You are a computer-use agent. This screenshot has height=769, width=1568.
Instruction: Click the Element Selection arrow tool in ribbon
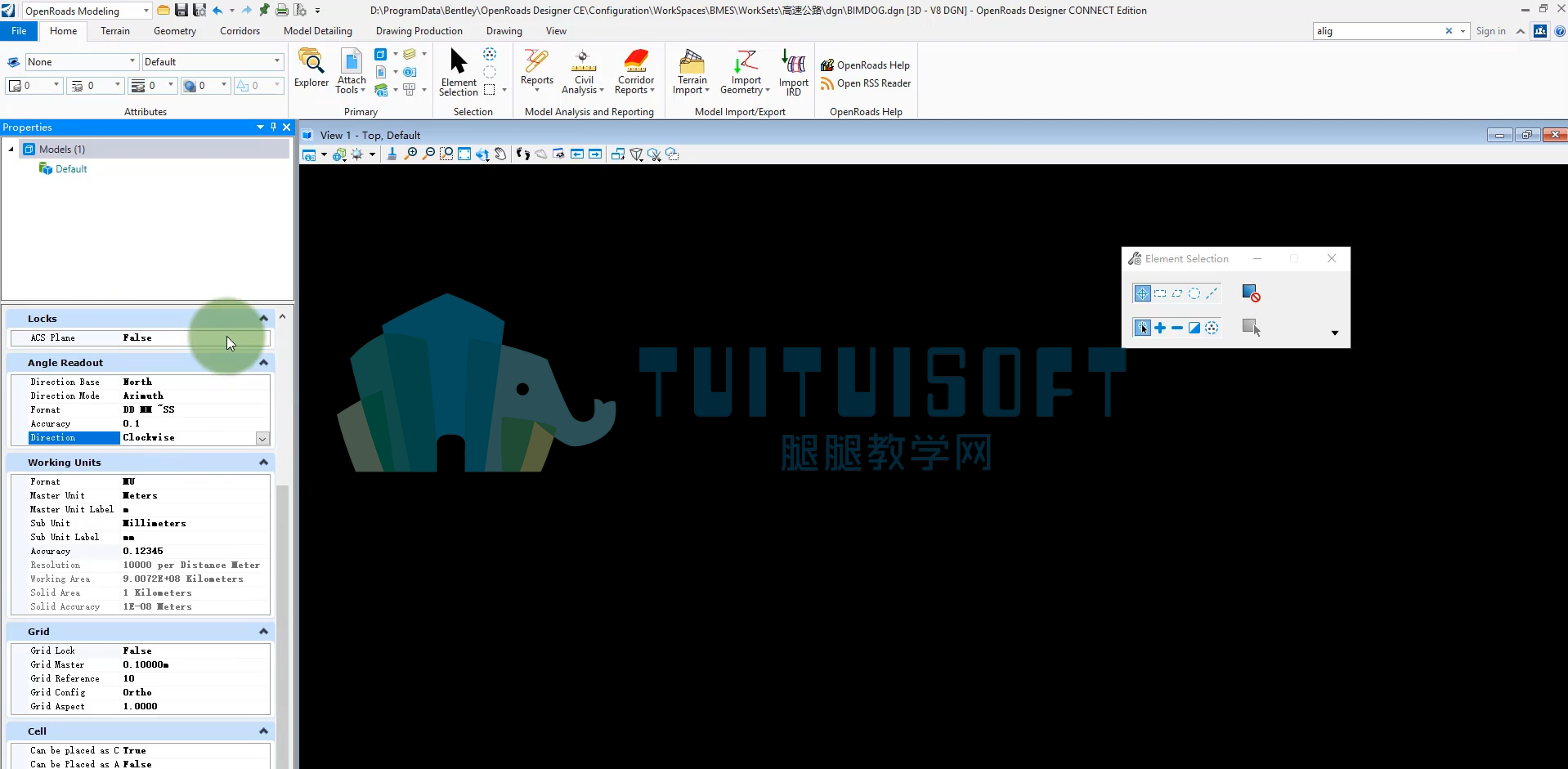pyautogui.click(x=458, y=72)
